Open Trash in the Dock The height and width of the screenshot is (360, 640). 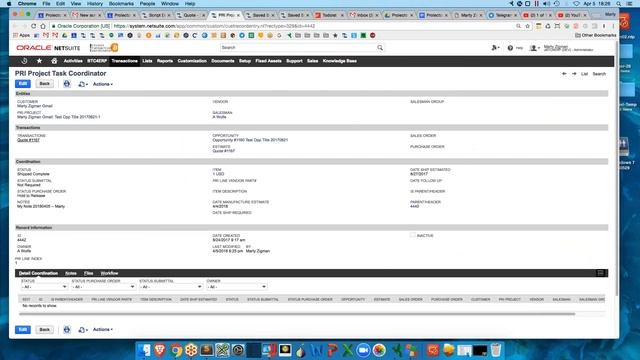click(496, 350)
